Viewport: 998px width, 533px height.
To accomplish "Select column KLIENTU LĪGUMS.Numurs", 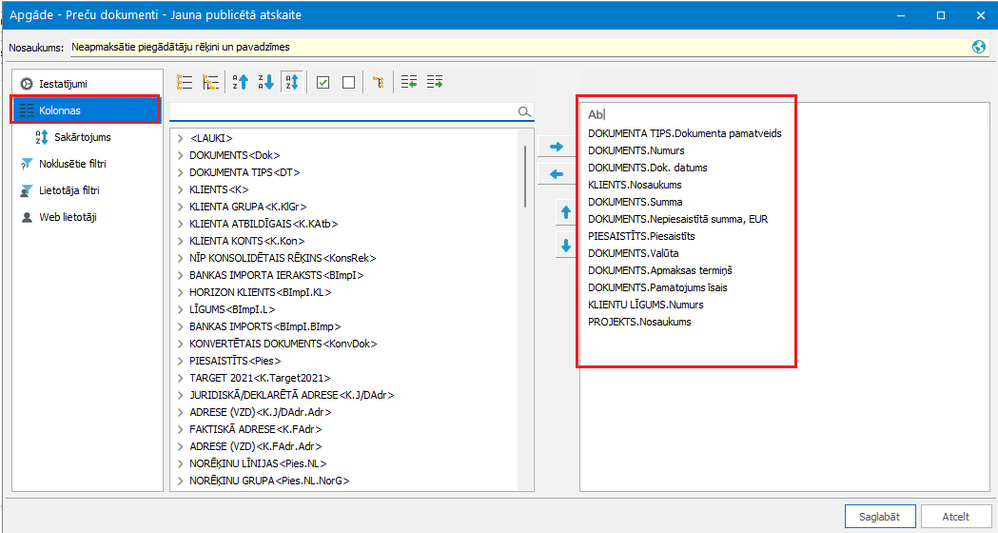I will 645,304.
